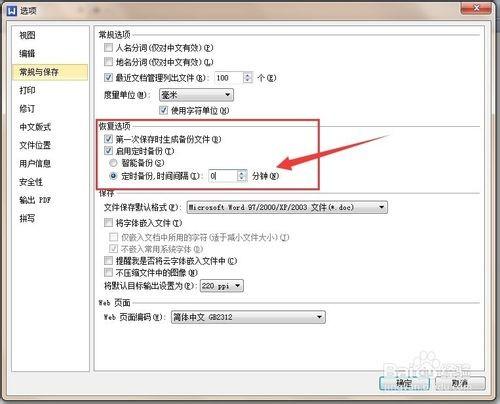Go to 输出 PDF category
This screenshot has width=500, height=404.
click(x=35, y=200)
